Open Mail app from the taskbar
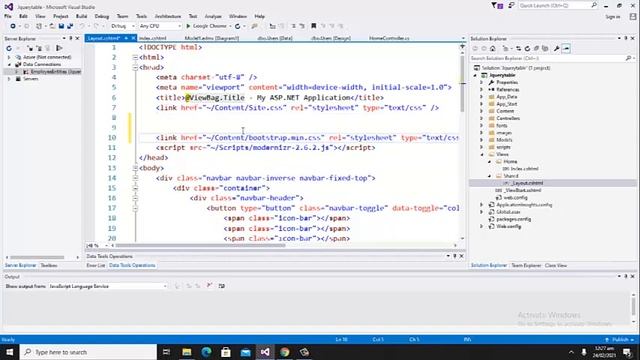 coord(245,352)
